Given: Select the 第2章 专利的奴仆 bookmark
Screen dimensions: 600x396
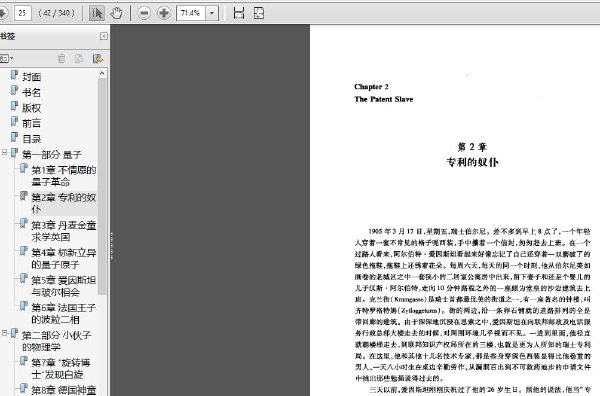Looking at the screenshot, I should click(x=64, y=203).
